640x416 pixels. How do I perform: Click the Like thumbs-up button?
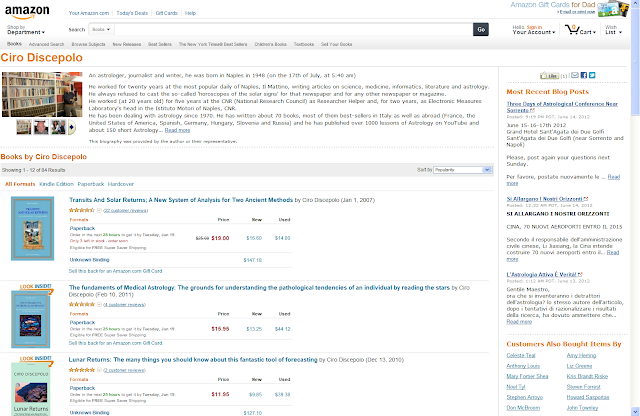tap(549, 76)
